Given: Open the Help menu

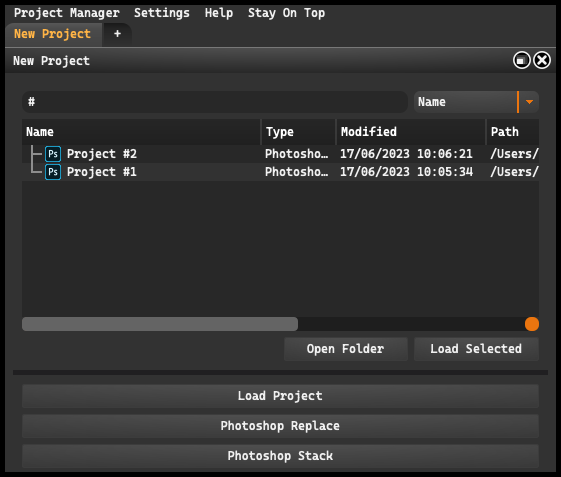Looking at the screenshot, I should tap(219, 13).
